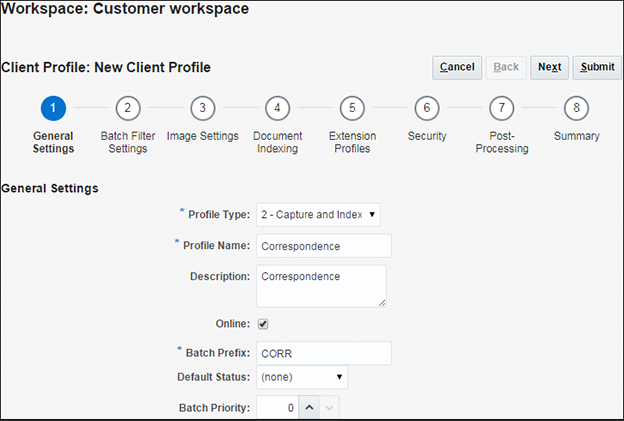
Task: Jump to step 8 Summary circle
Action: pos(576,108)
